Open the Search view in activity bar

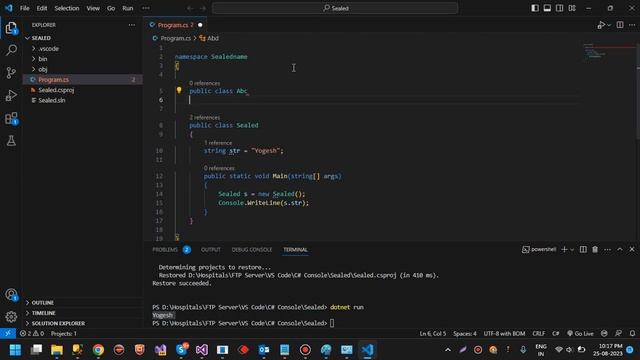[x=11, y=50]
